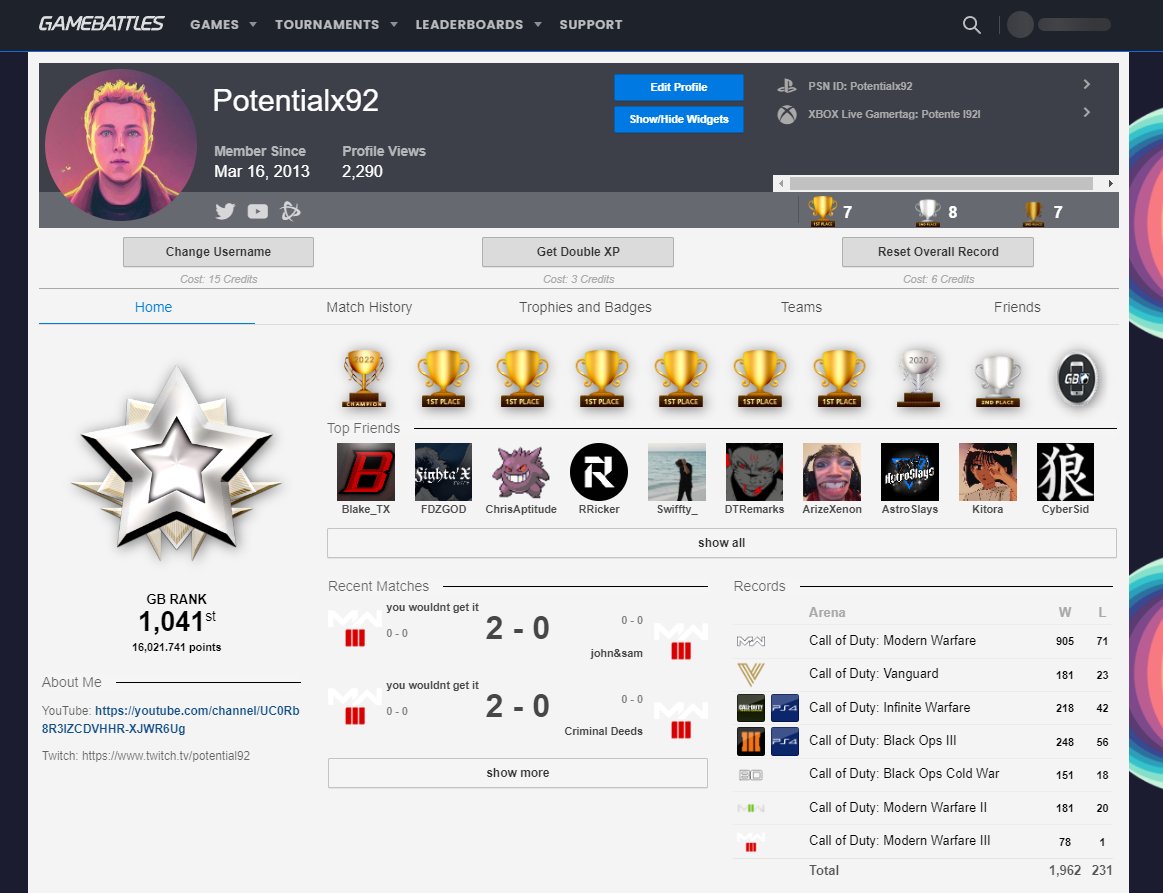The width and height of the screenshot is (1163, 893).
Task: Click the Black Ops Cold War logo
Action: pyautogui.click(x=751, y=775)
